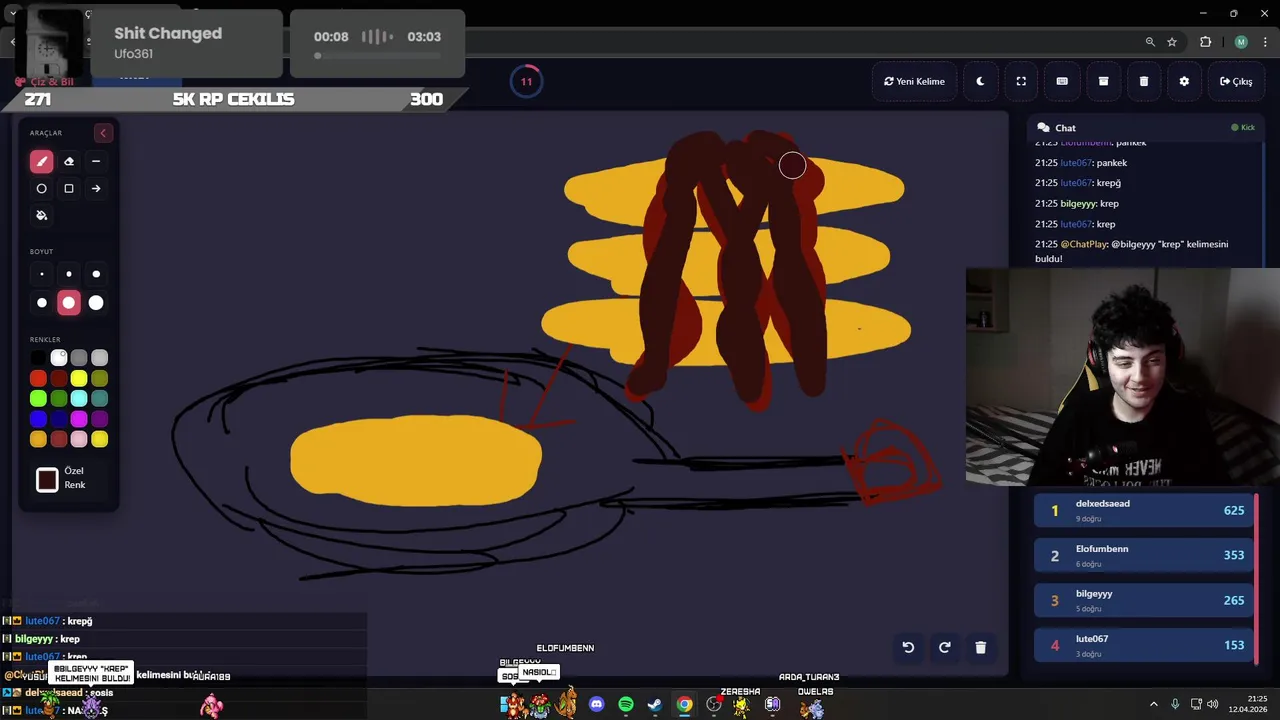Undo the last drawing stroke
This screenshot has width=1280, height=720.
tap(908, 647)
